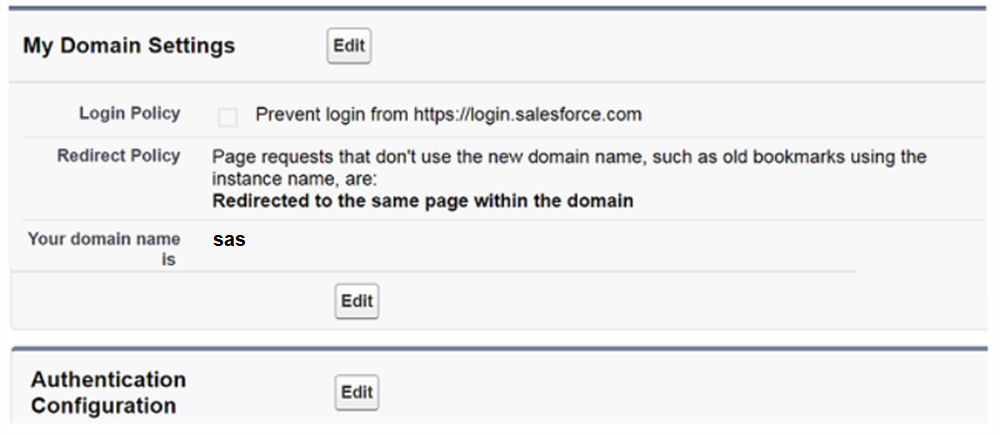
Task: Click the word "Authentication" in the section heading
Action: pos(108,380)
